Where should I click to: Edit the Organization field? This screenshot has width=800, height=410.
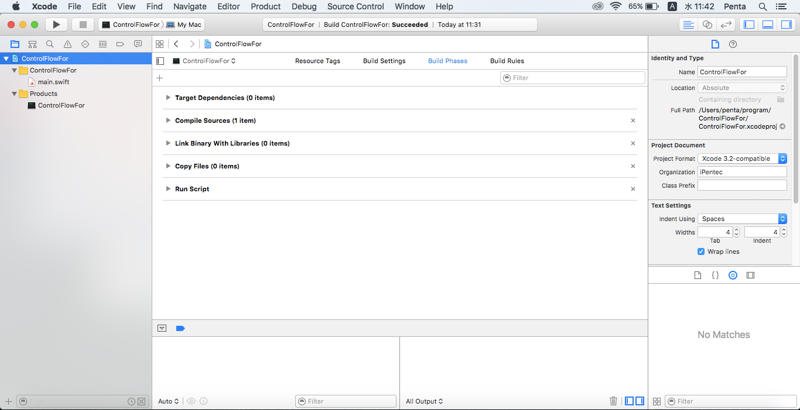[742, 172]
